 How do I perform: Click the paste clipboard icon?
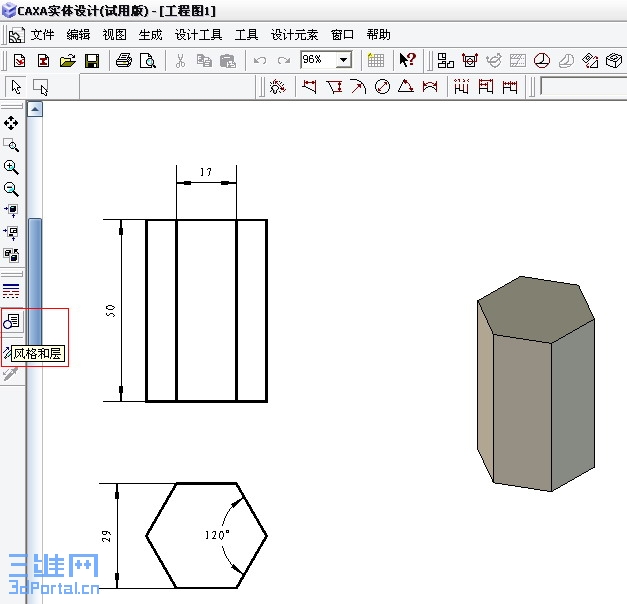(228, 61)
